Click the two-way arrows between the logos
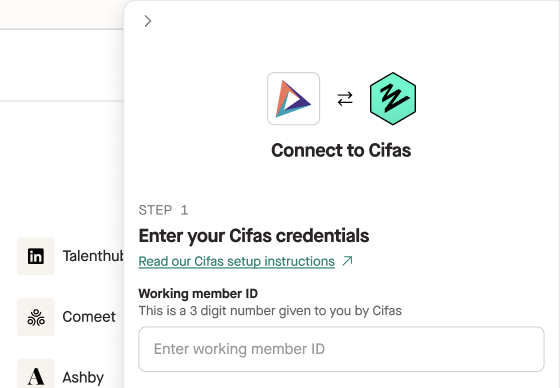 click(x=345, y=99)
